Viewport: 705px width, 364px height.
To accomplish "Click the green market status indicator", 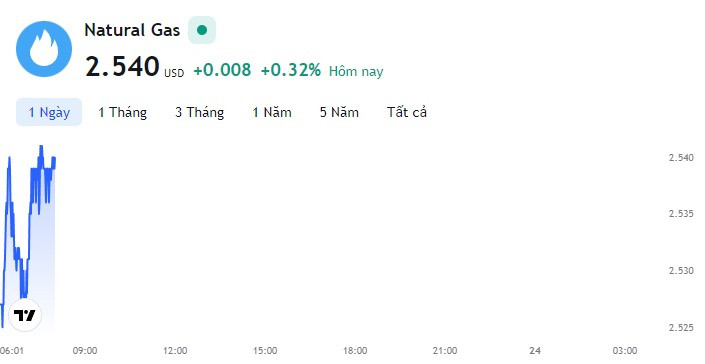I will click(202, 30).
